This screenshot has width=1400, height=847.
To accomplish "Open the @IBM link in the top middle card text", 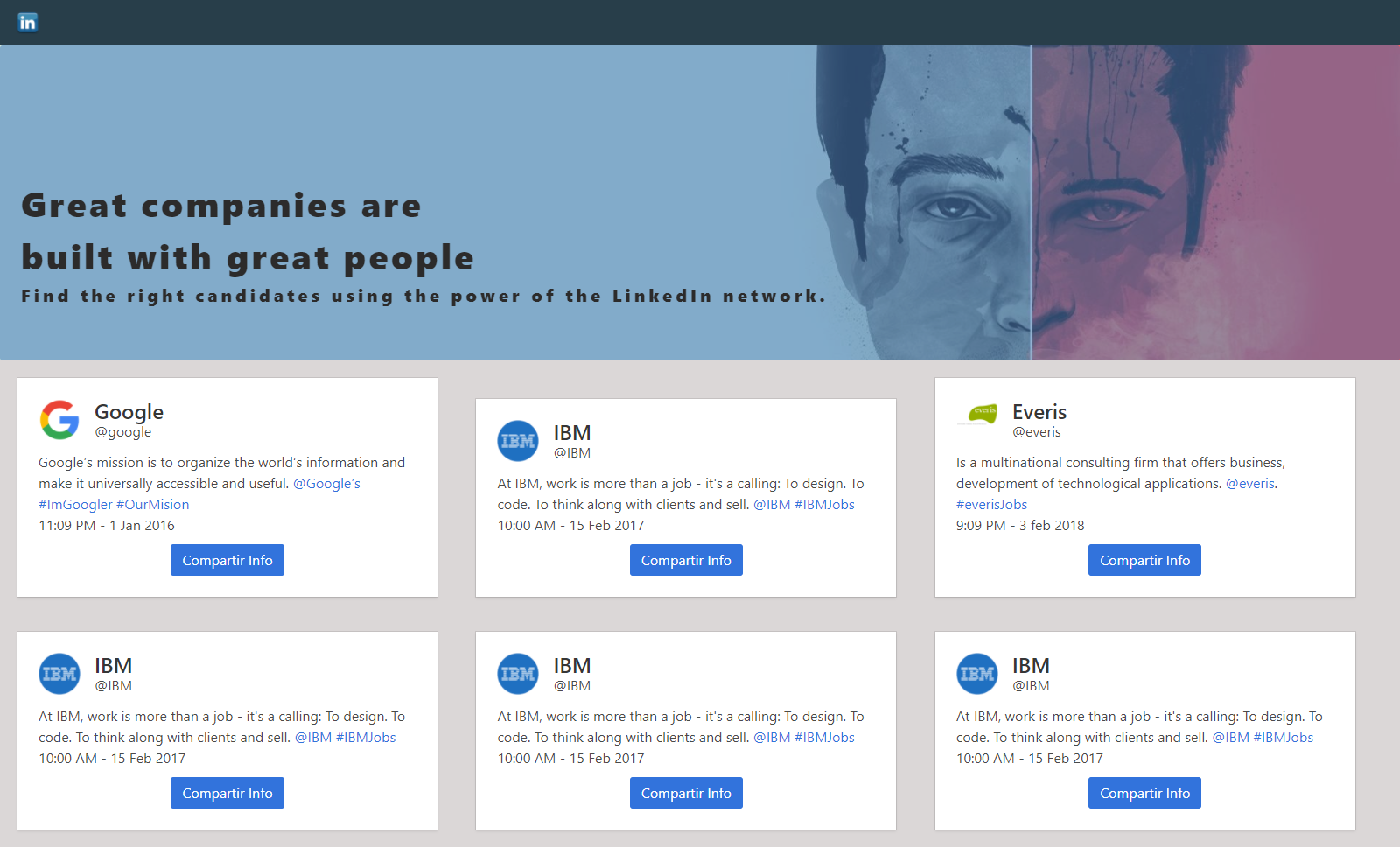I will pos(772,505).
